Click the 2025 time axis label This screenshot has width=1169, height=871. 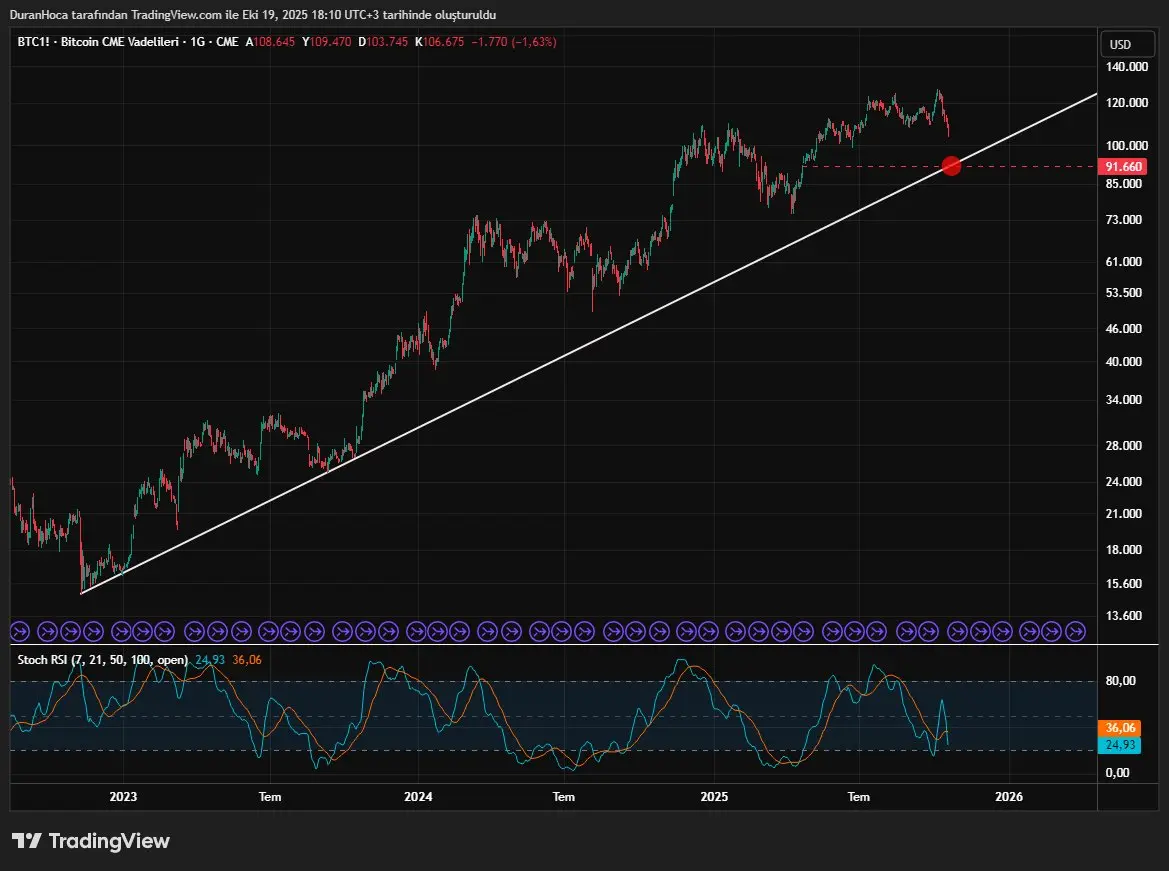(714, 796)
